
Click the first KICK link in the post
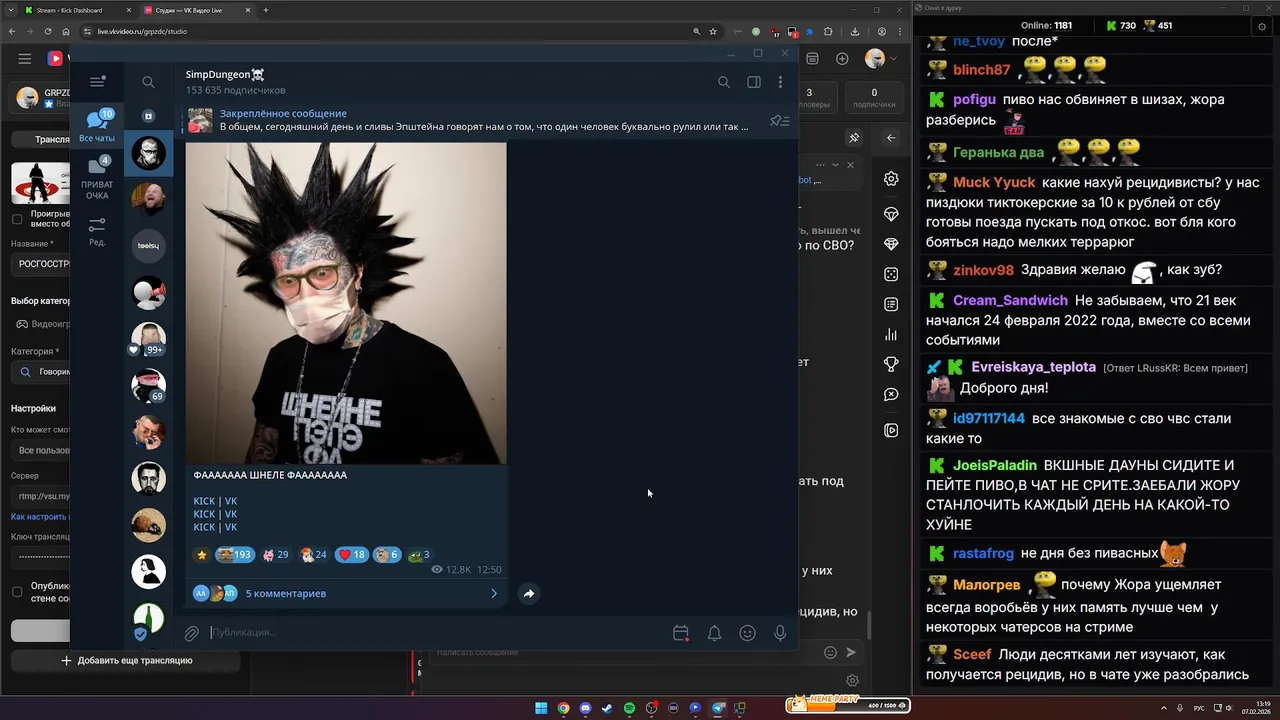[x=204, y=501]
